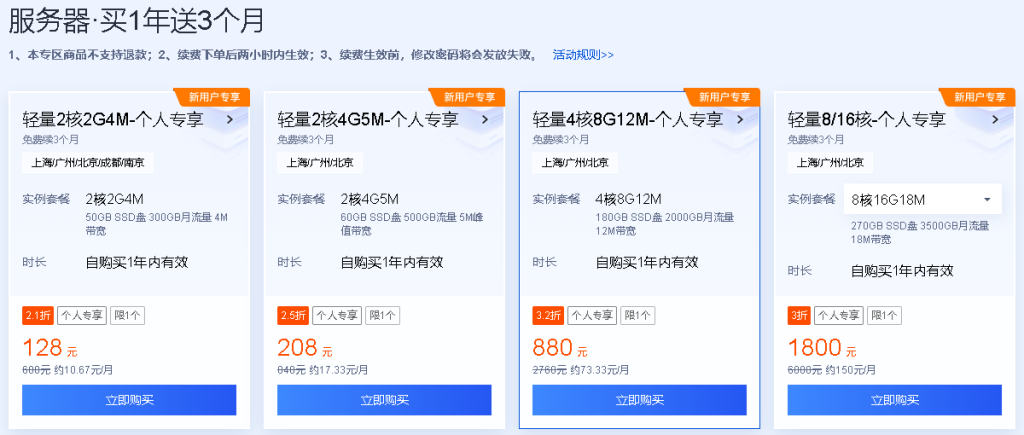Open the 活动规则>> link
Viewport: 1024px width, 435px height.
(x=583, y=54)
